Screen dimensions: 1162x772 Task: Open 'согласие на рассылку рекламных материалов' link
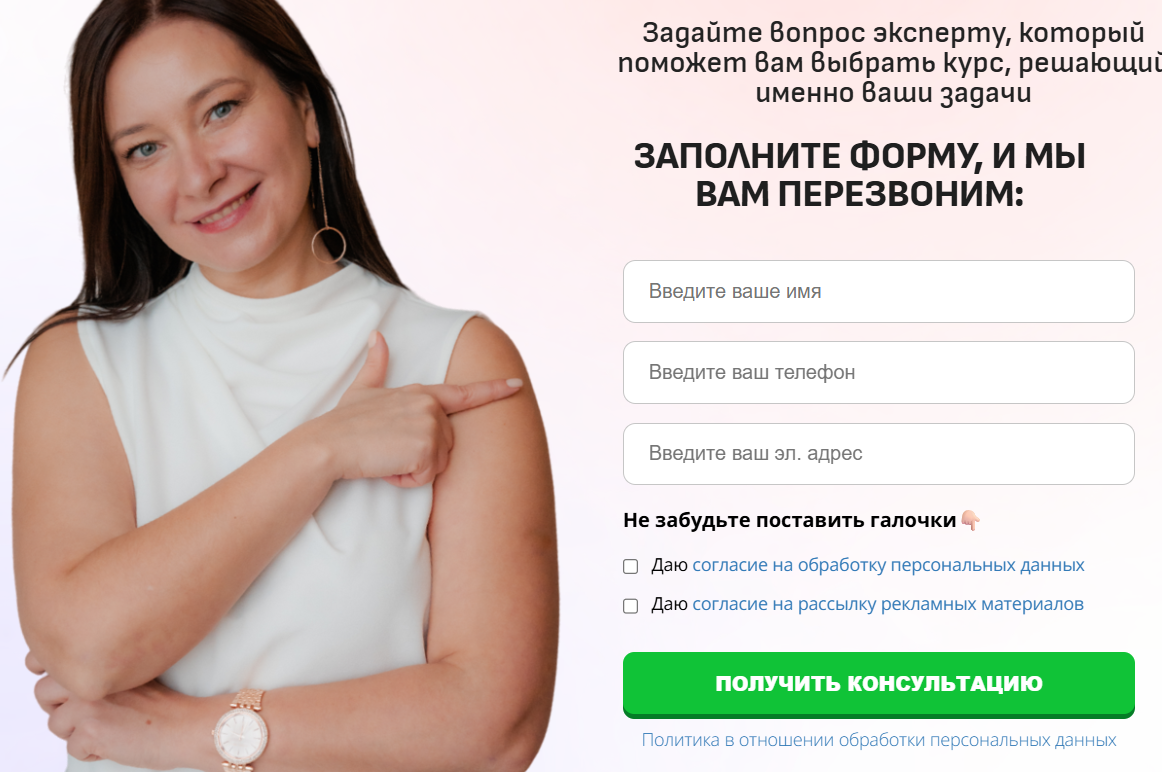coord(888,605)
